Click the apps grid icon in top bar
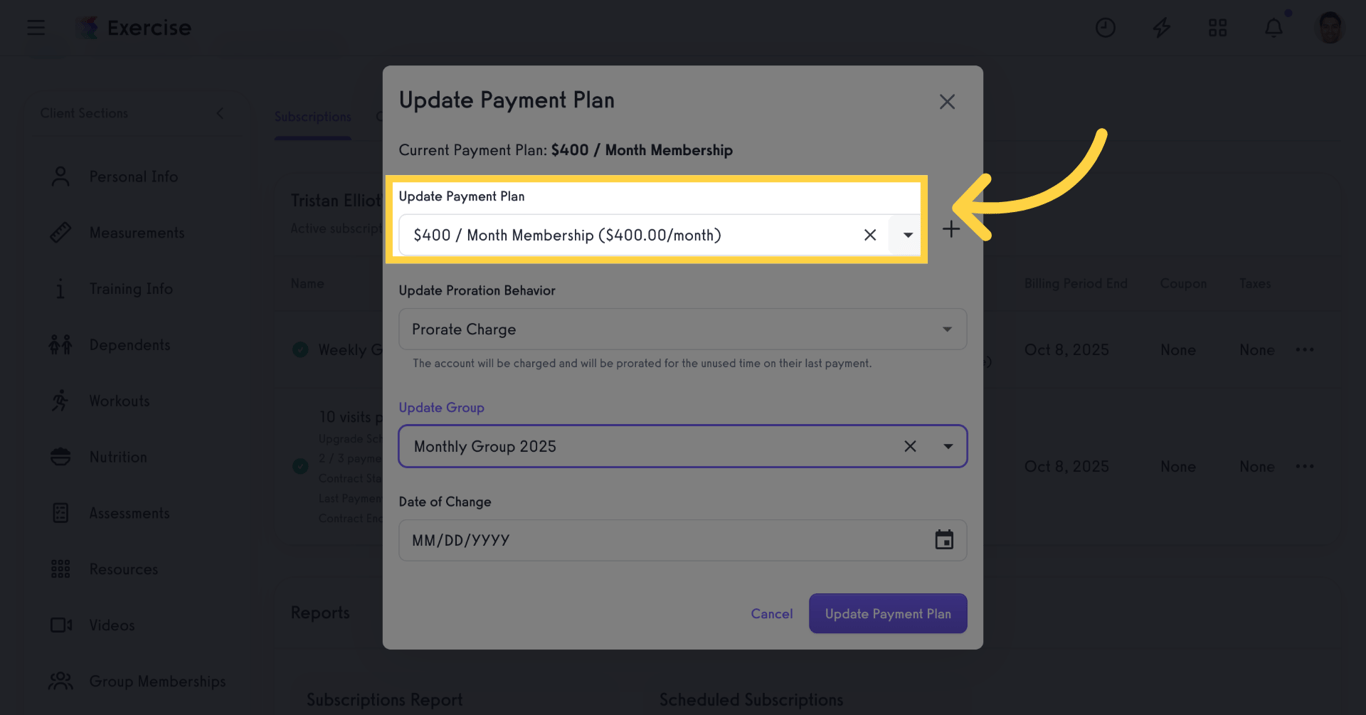Image resolution: width=1366 pixels, height=715 pixels. pyautogui.click(x=1217, y=27)
